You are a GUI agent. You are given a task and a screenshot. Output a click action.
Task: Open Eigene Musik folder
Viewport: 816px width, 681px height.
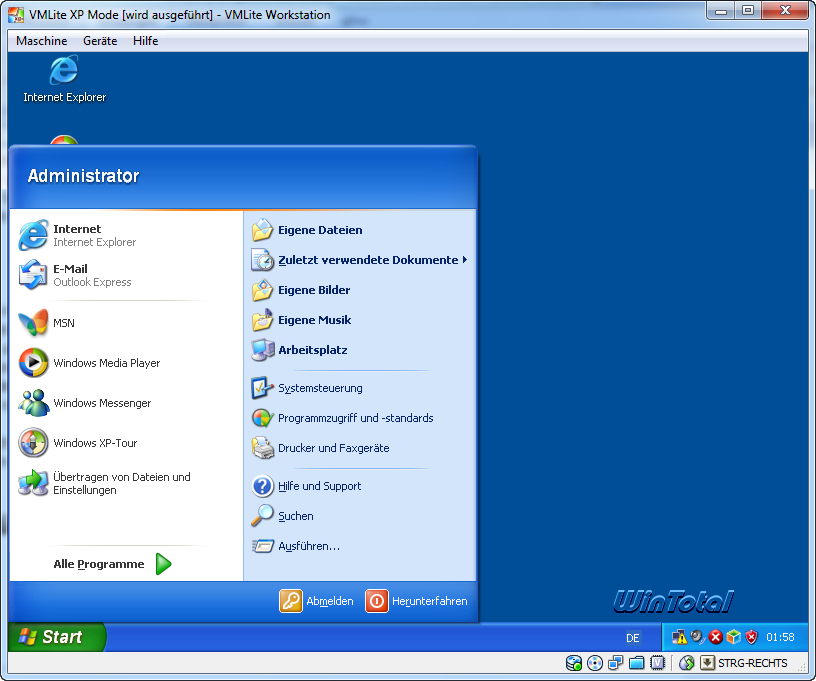click(360, 320)
